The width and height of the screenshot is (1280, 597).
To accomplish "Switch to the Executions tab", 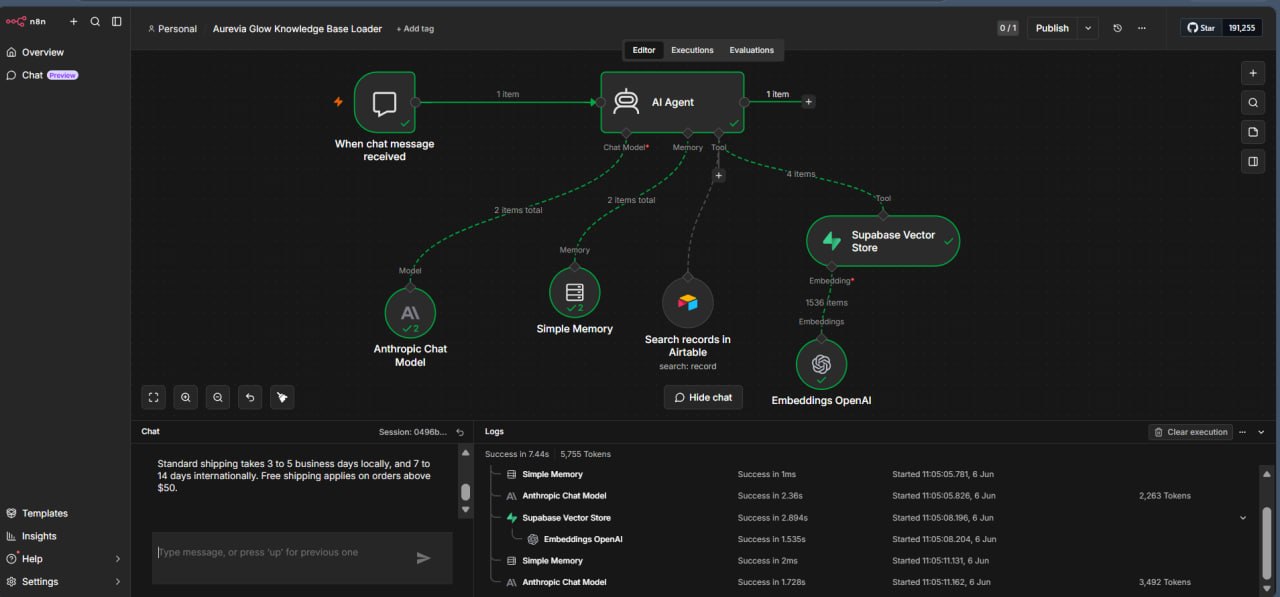I will (692, 50).
